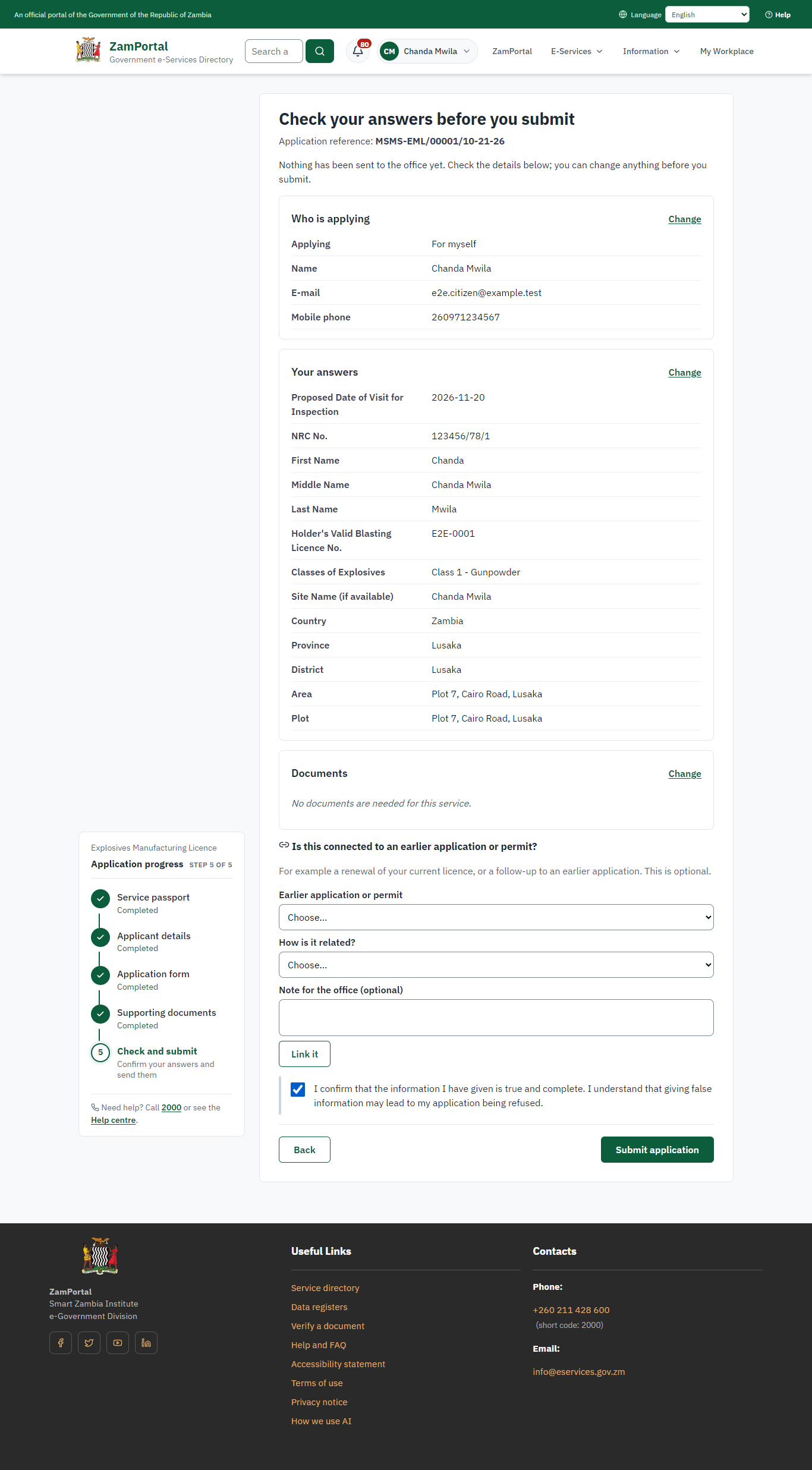Open the footer Facebook icon
The height and width of the screenshot is (1470, 812).
click(x=61, y=1343)
